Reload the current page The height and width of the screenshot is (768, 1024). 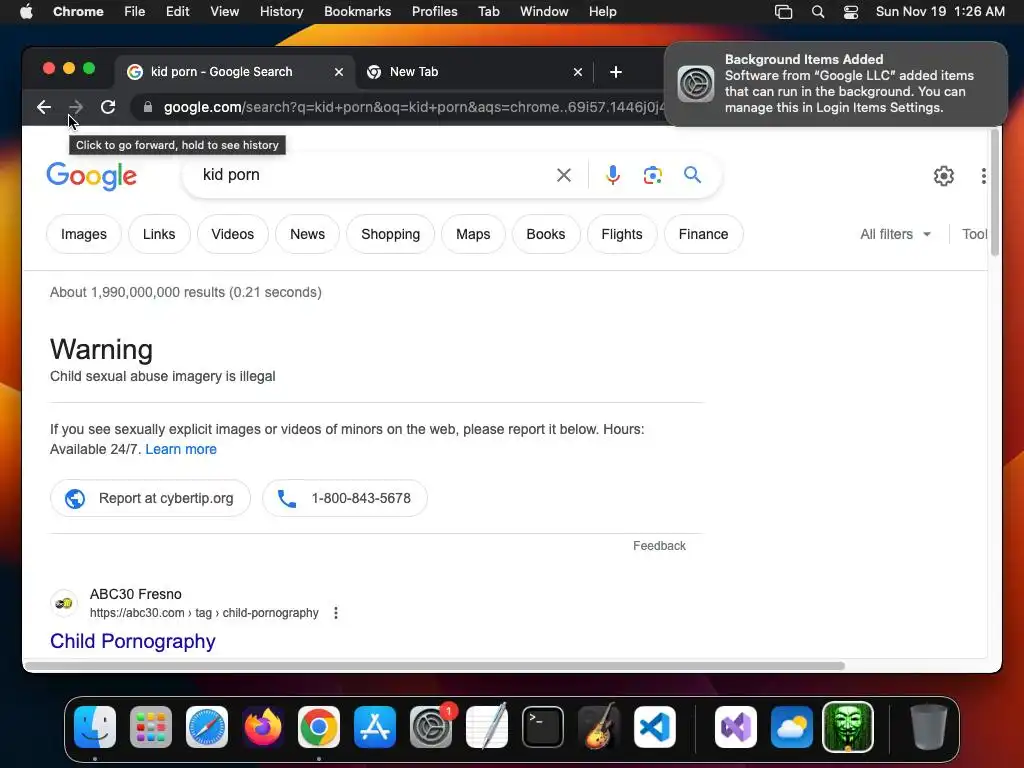click(x=108, y=107)
